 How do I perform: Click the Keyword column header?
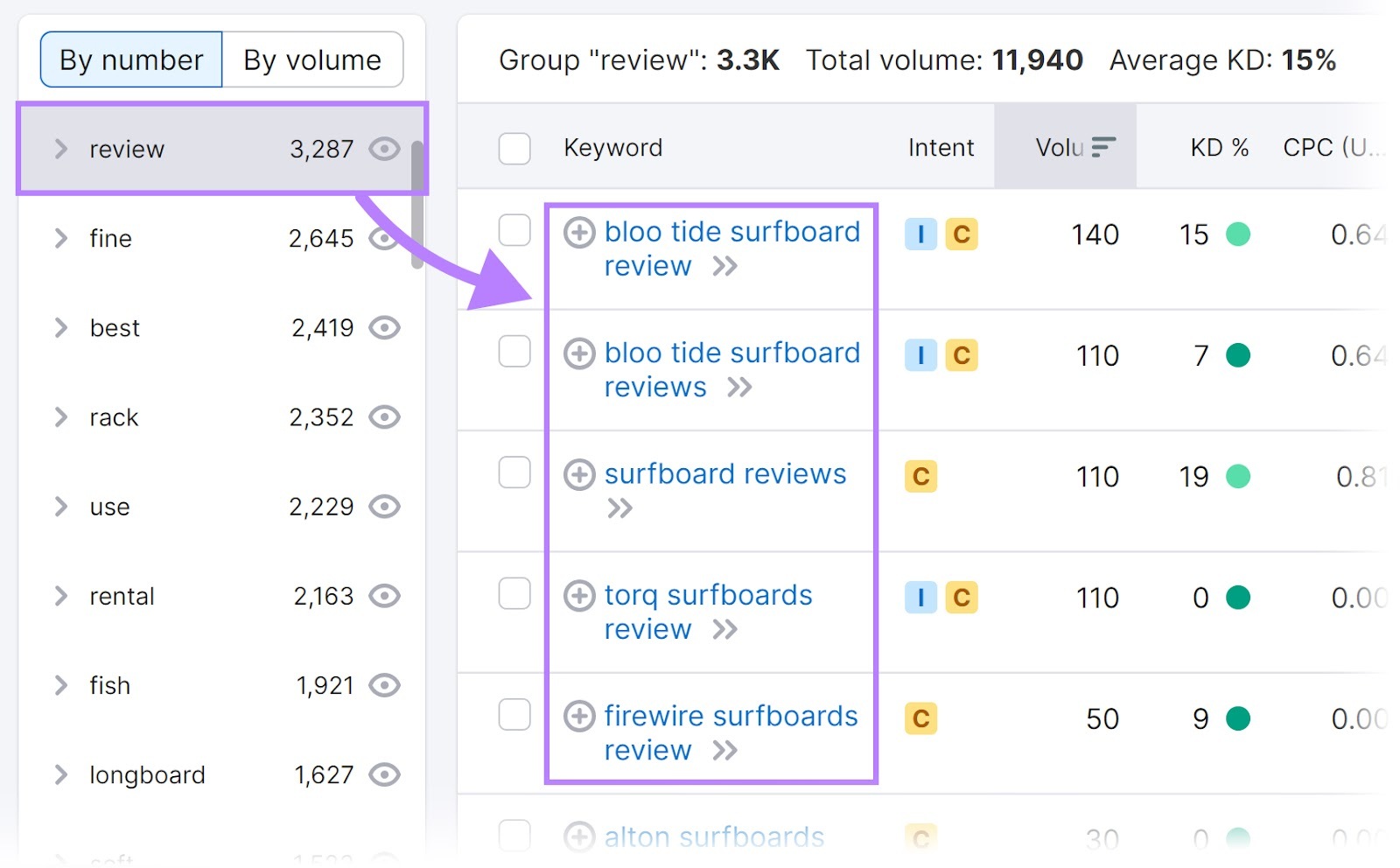pyautogui.click(x=612, y=147)
